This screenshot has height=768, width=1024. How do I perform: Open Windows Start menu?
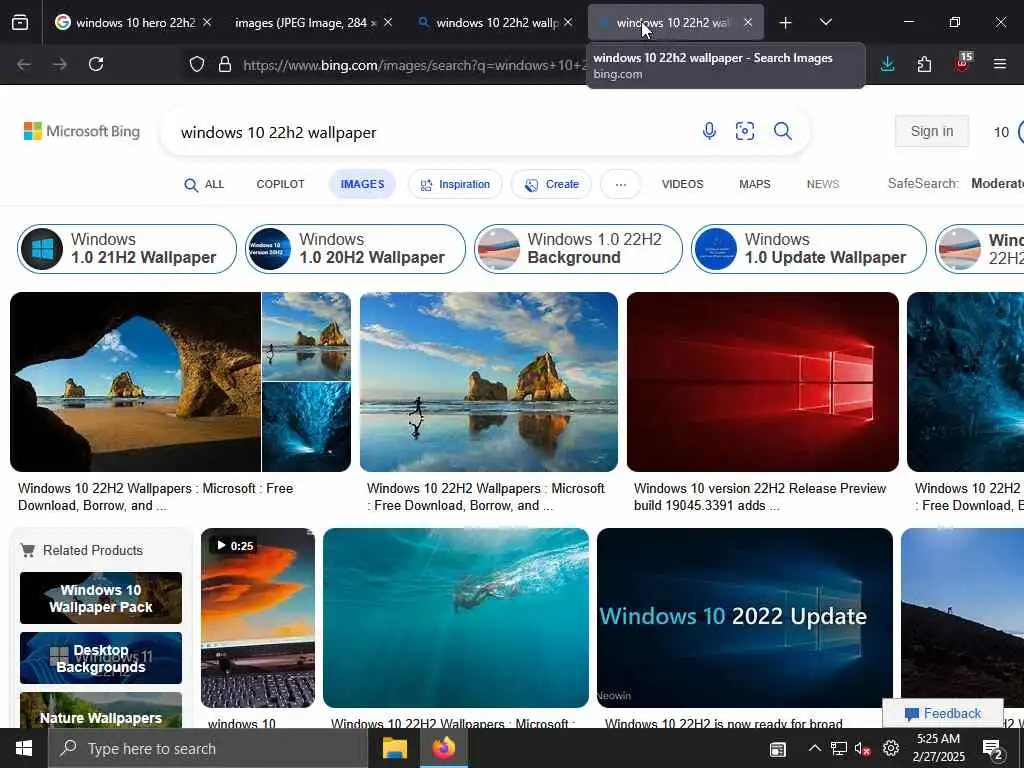(24, 748)
